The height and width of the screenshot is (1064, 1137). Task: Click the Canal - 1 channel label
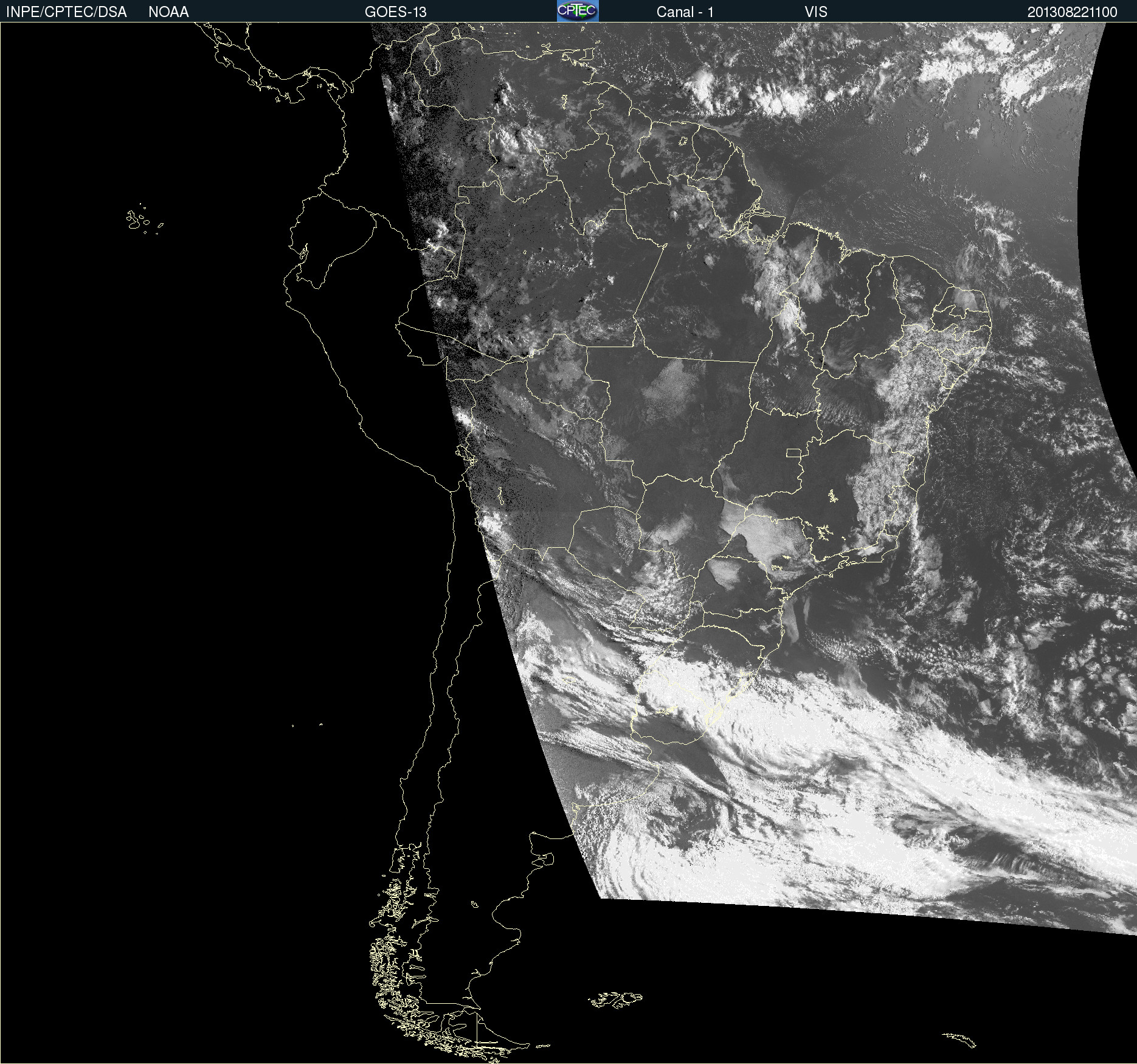point(685,12)
